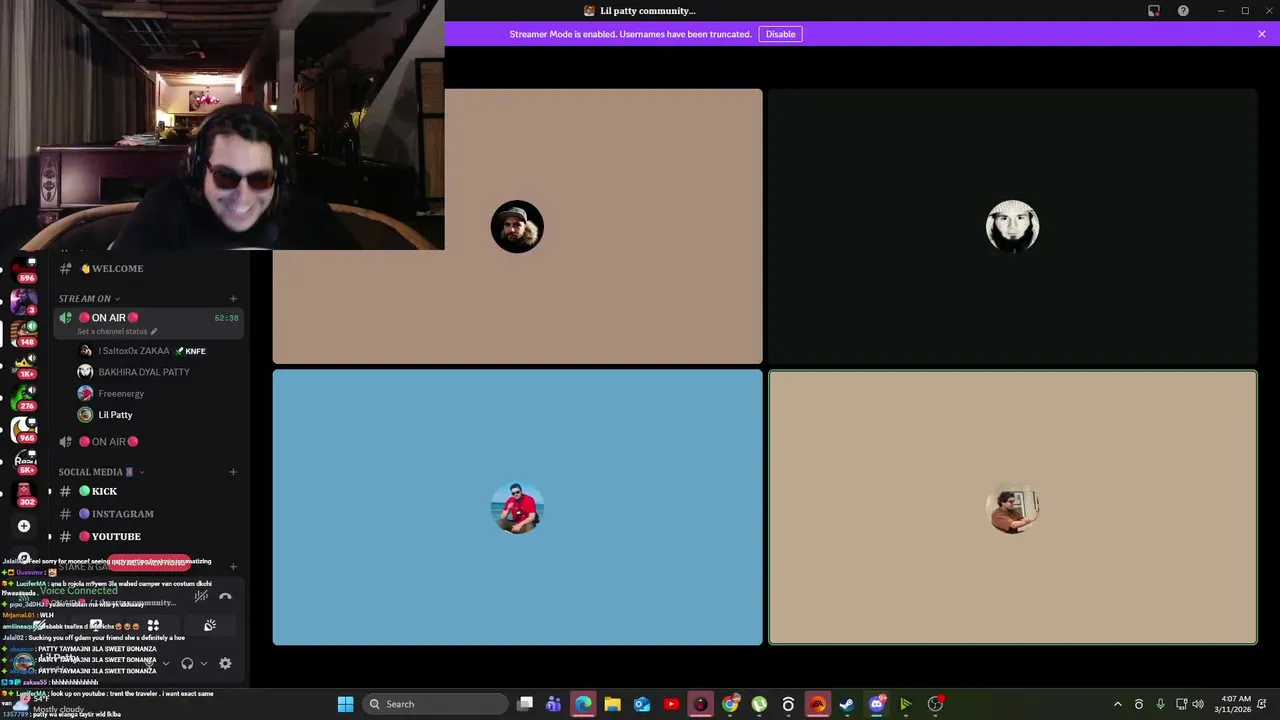This screenshot has width=1280, height=720.
Task: Disconnect from voice with hang-up icon
Action: 225,597
